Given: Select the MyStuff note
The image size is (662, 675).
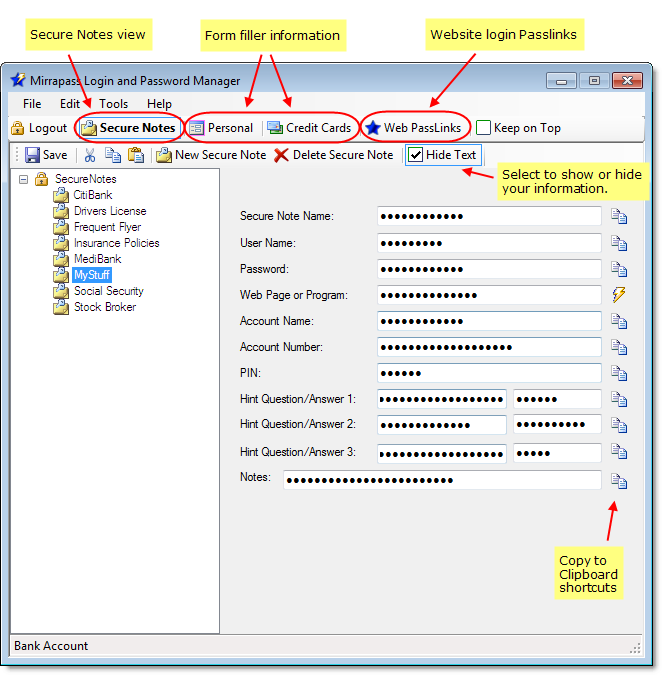Looking at the screenshot, I should (x=92, y=275).
